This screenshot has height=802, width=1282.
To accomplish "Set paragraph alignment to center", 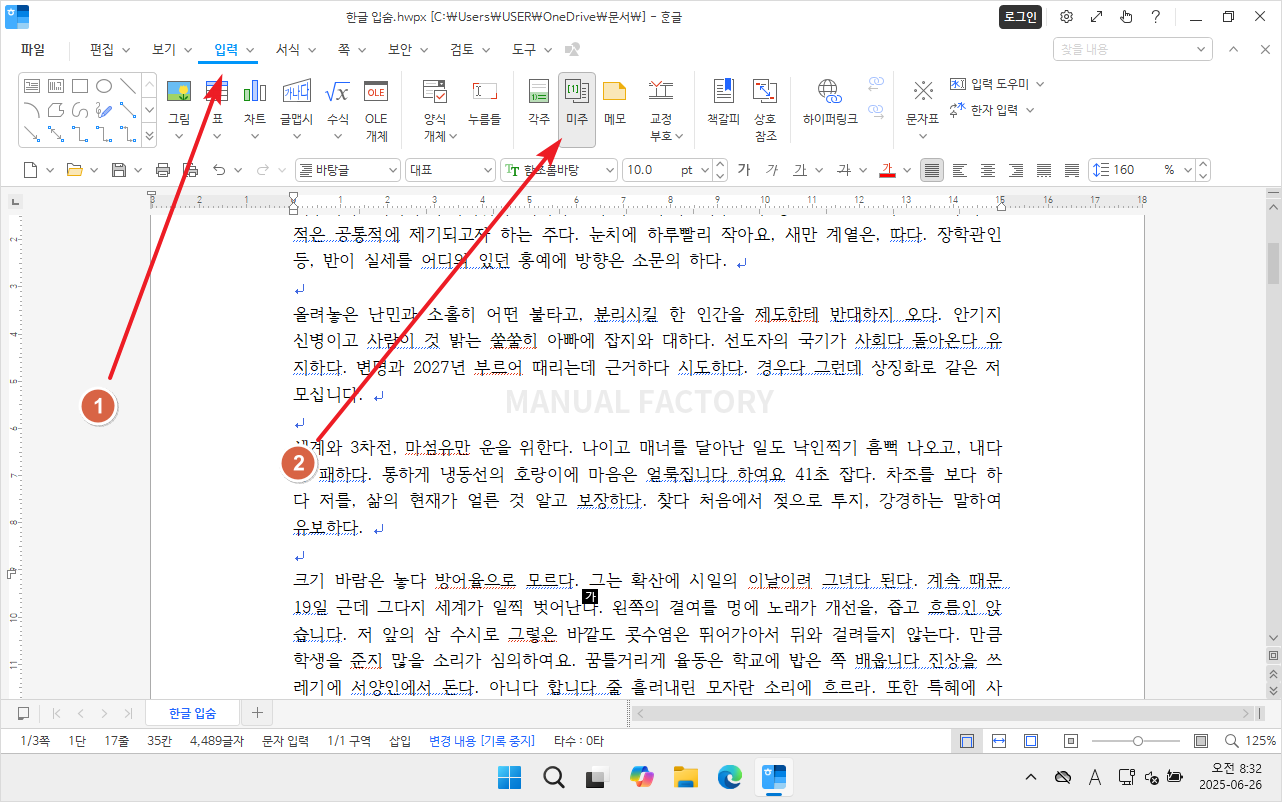I will click(988, 170).
